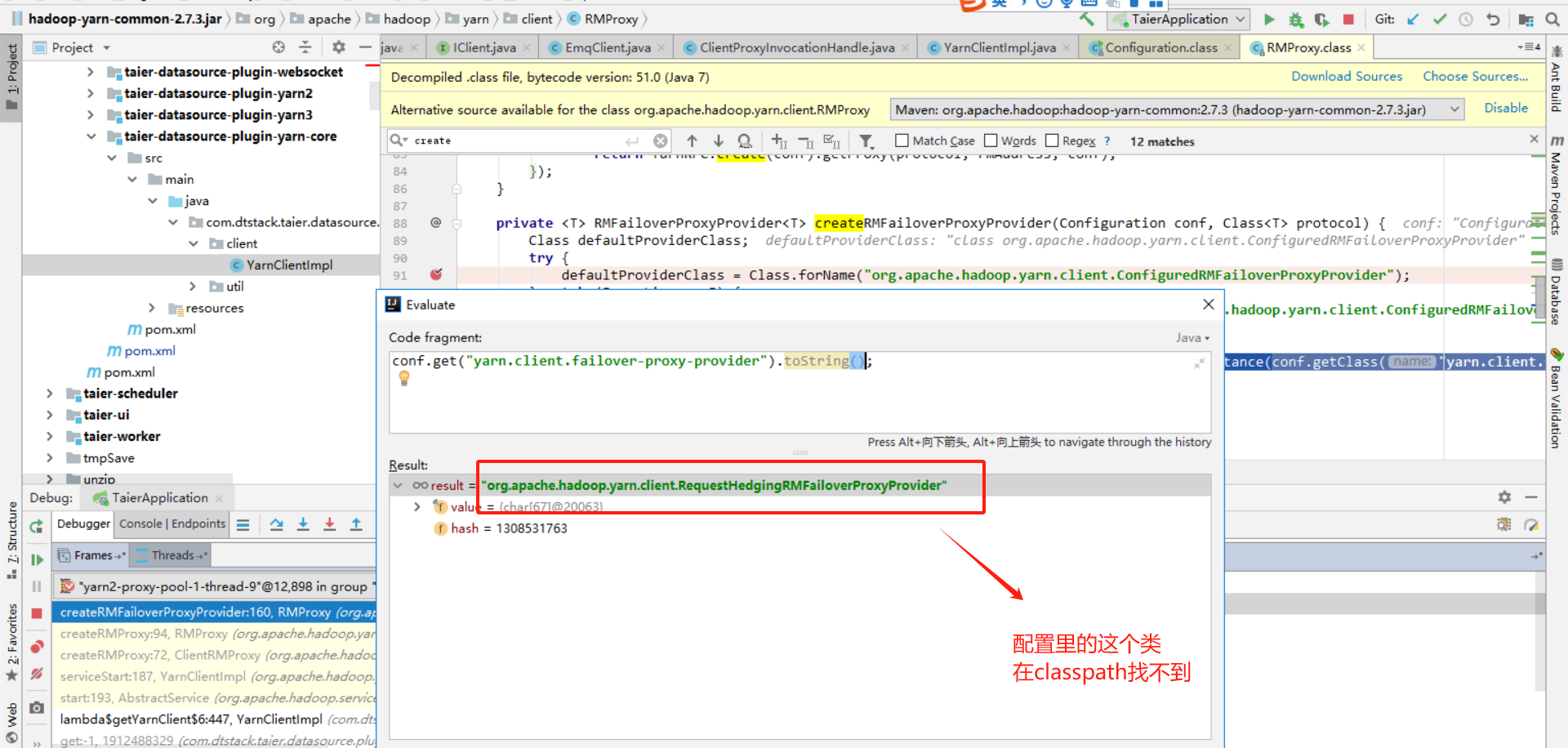Enable Match Case in the find bar

pyautogui.click(x=902, y=140)
